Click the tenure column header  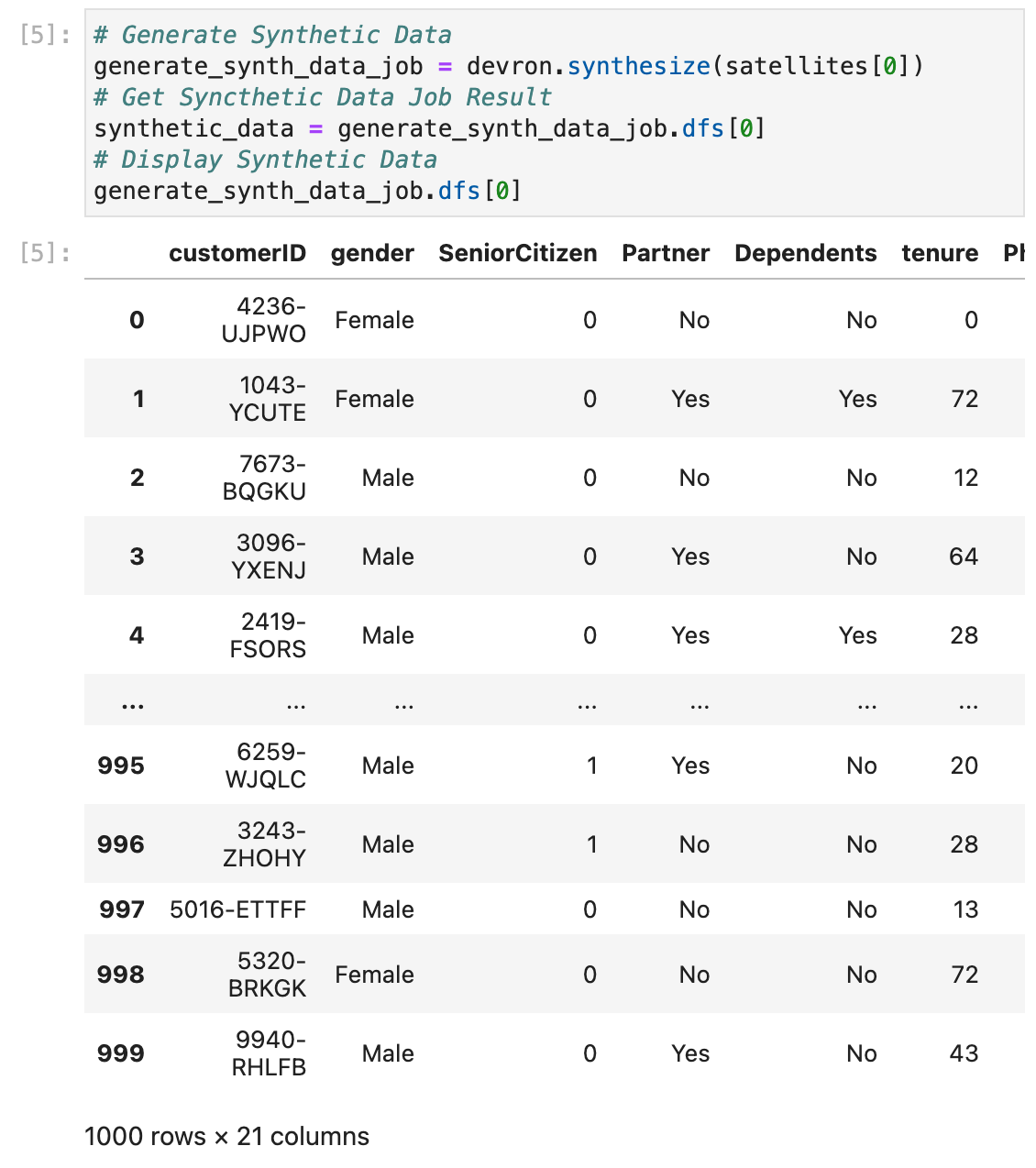point(940,254)
